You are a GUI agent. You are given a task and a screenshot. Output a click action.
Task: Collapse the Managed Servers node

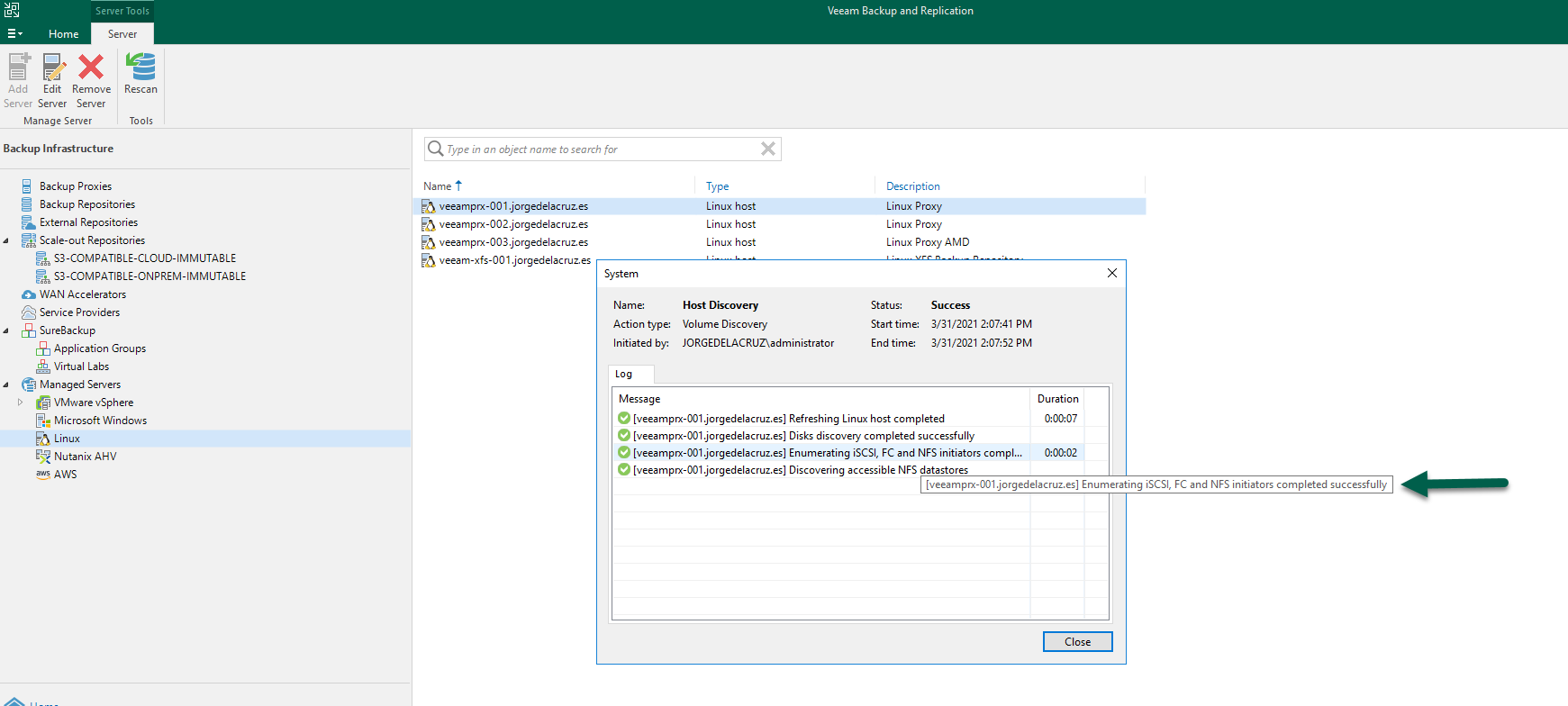(6, 385)
